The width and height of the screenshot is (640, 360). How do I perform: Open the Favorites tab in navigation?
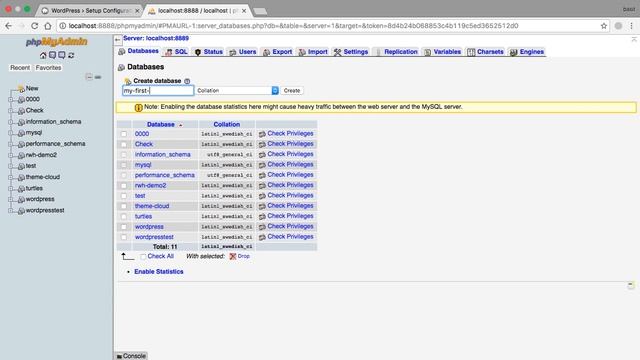pyautogui.click(x=48, y=68)
